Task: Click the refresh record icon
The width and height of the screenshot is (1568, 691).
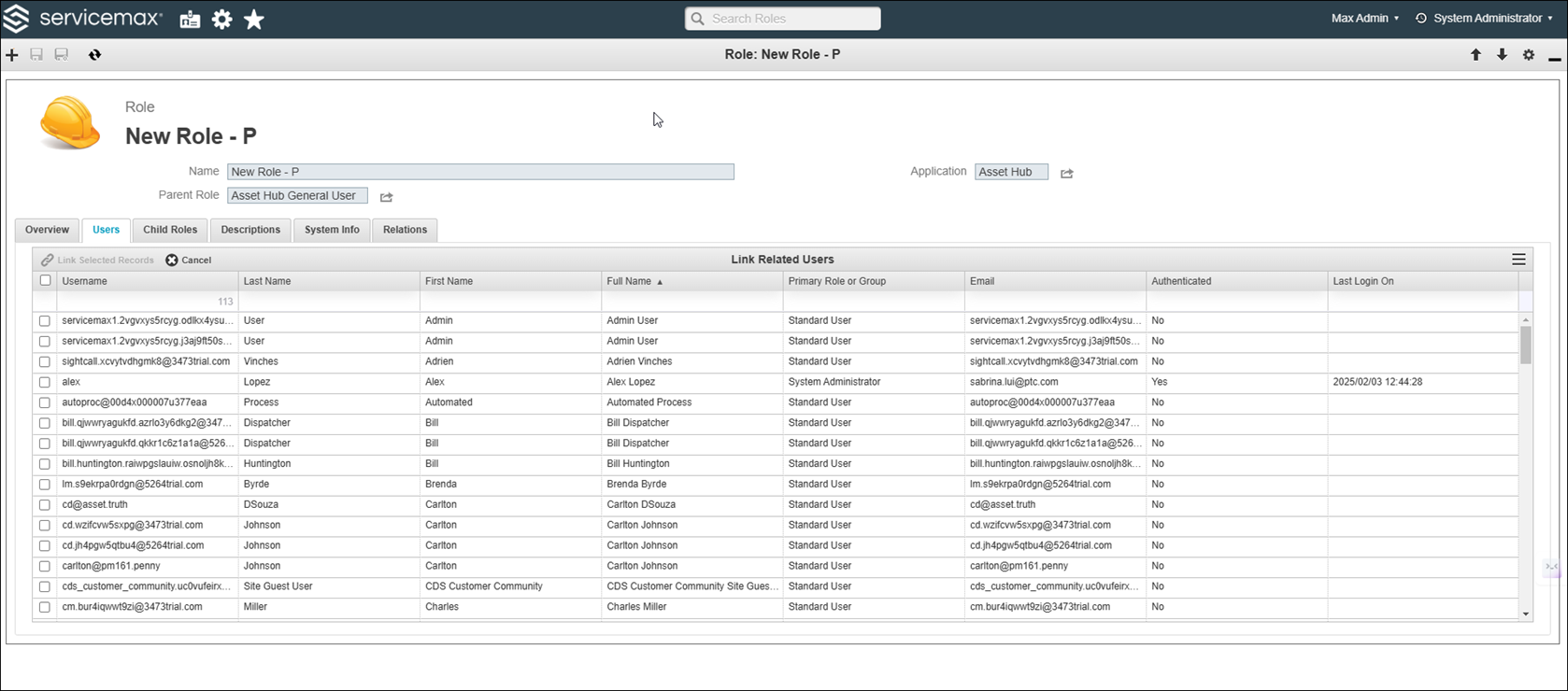Action: pos(94,55)
